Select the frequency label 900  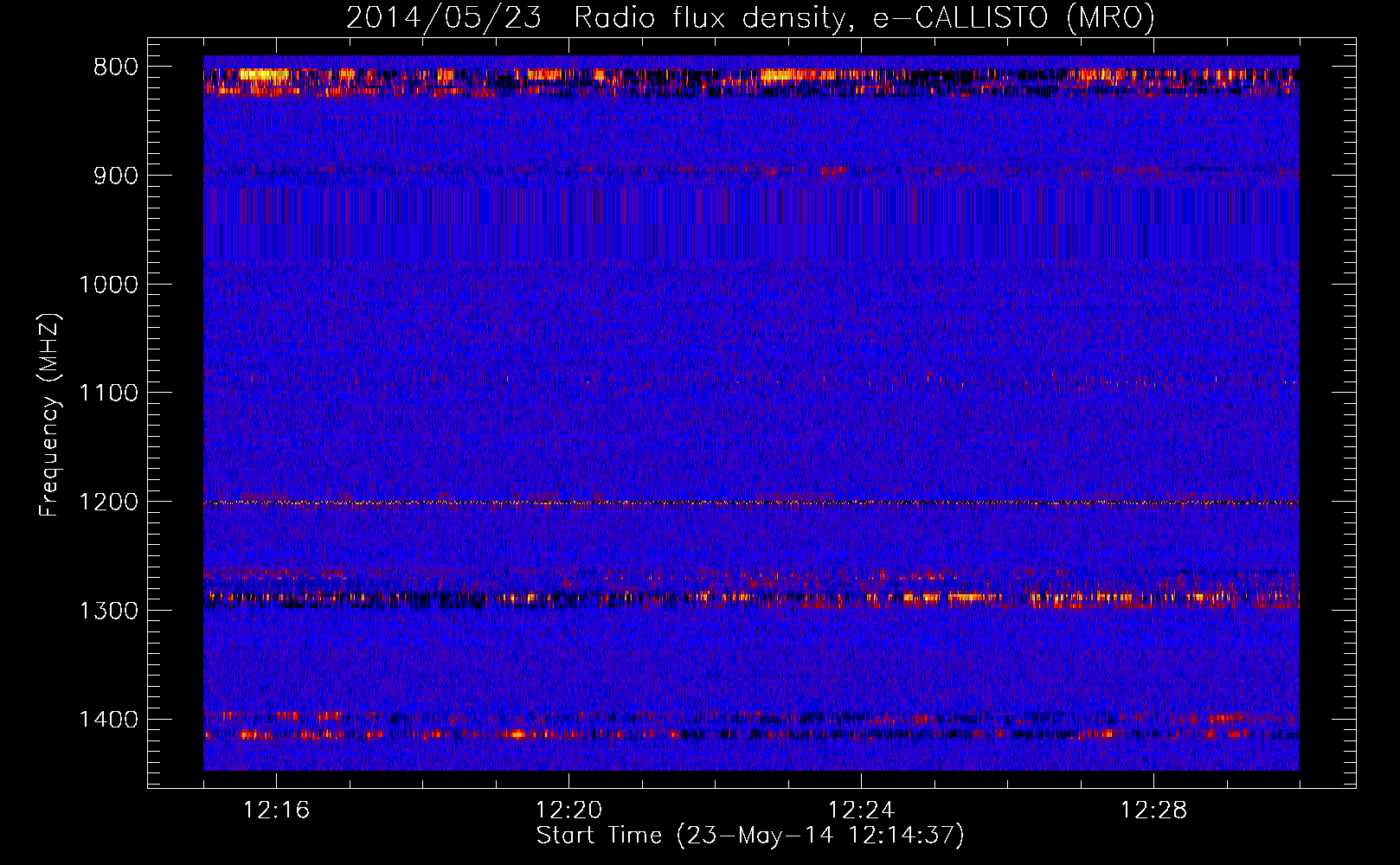click(x=116, y=176)
